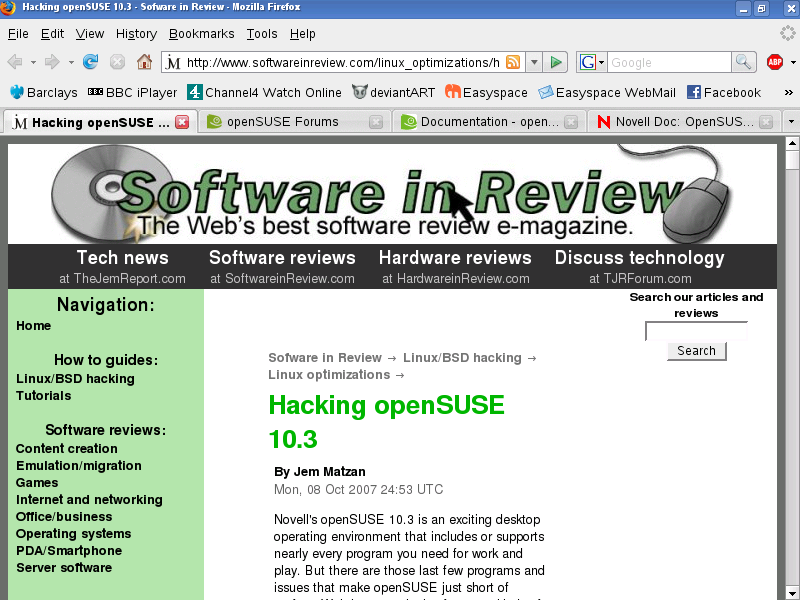The height and width of the screenshot is (600, 800).
Task: Open the Tutorials sidebar link
Action: click(44, 395)
